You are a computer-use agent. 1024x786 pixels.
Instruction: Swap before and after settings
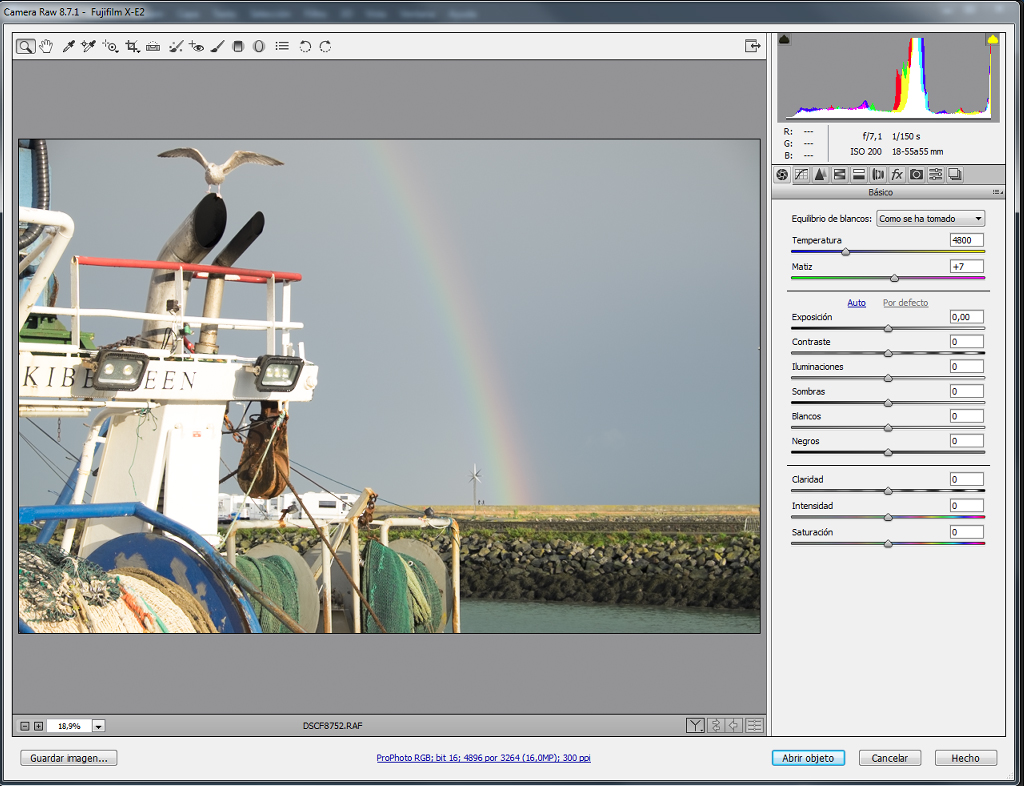point(716,725)
